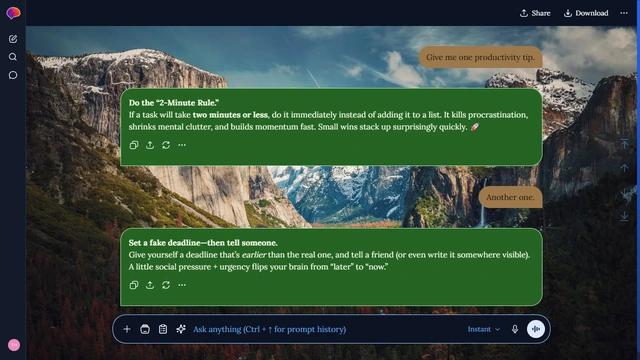Download the conversation from the top bar
Viewport: 640px width, 360px height.
click(x=586, y=13)
